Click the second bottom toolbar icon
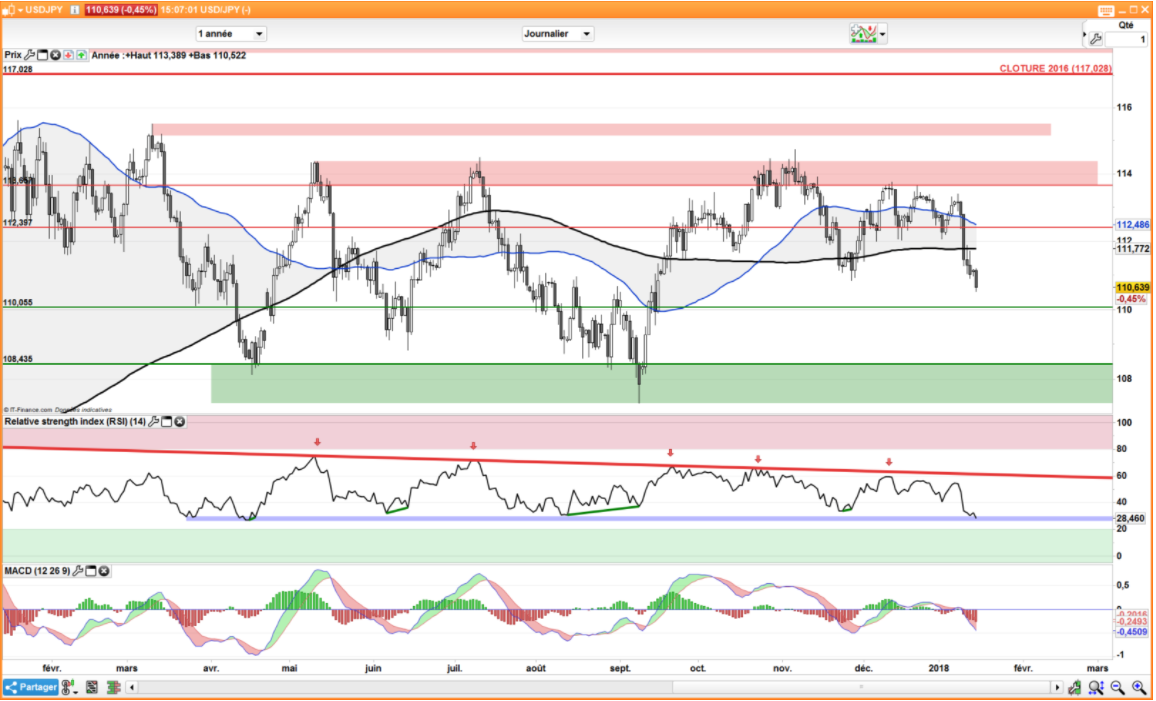 pos(91,688)
